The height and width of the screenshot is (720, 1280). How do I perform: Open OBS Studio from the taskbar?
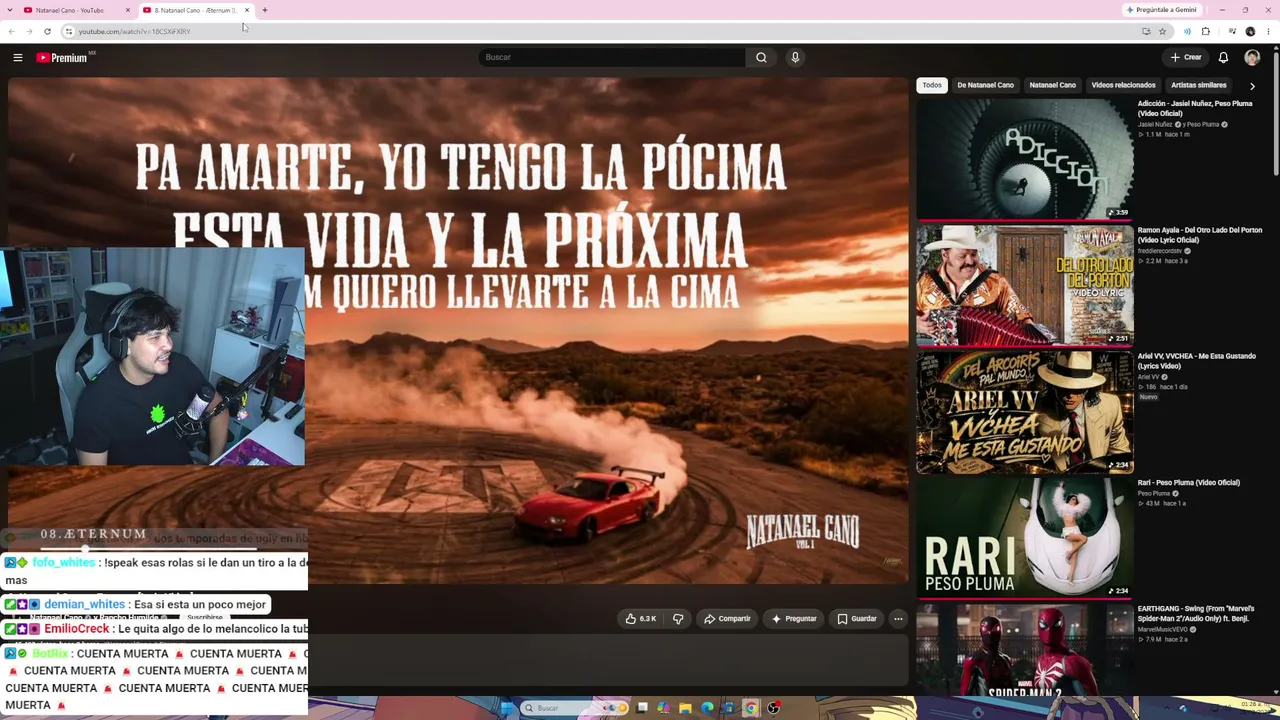[773, 708]
